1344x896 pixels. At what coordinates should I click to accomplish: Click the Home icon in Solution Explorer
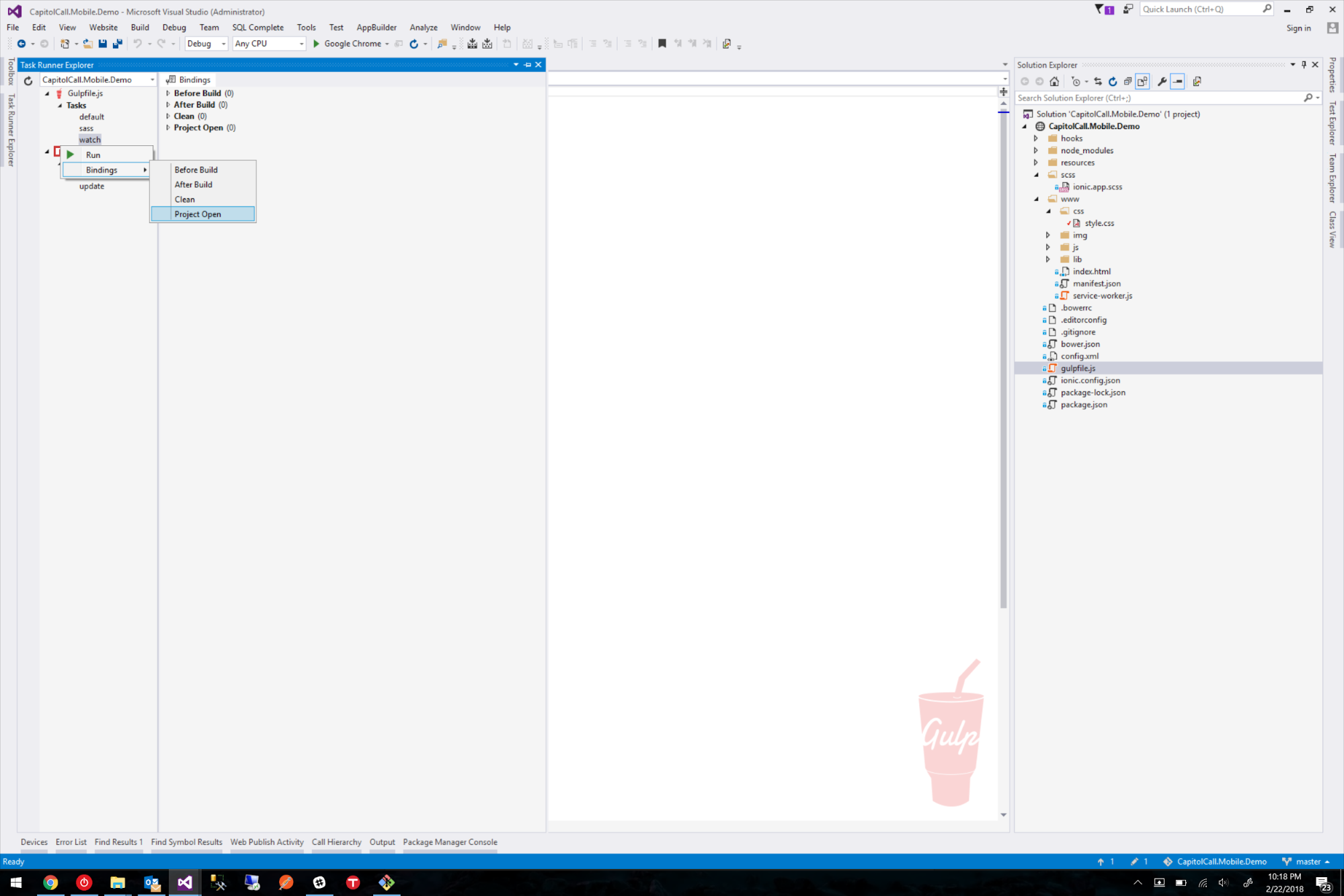point(1054,81)
